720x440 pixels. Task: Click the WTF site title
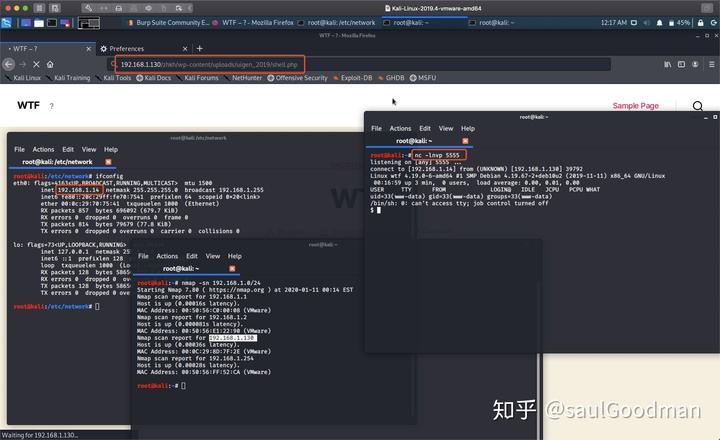[28, 106]
